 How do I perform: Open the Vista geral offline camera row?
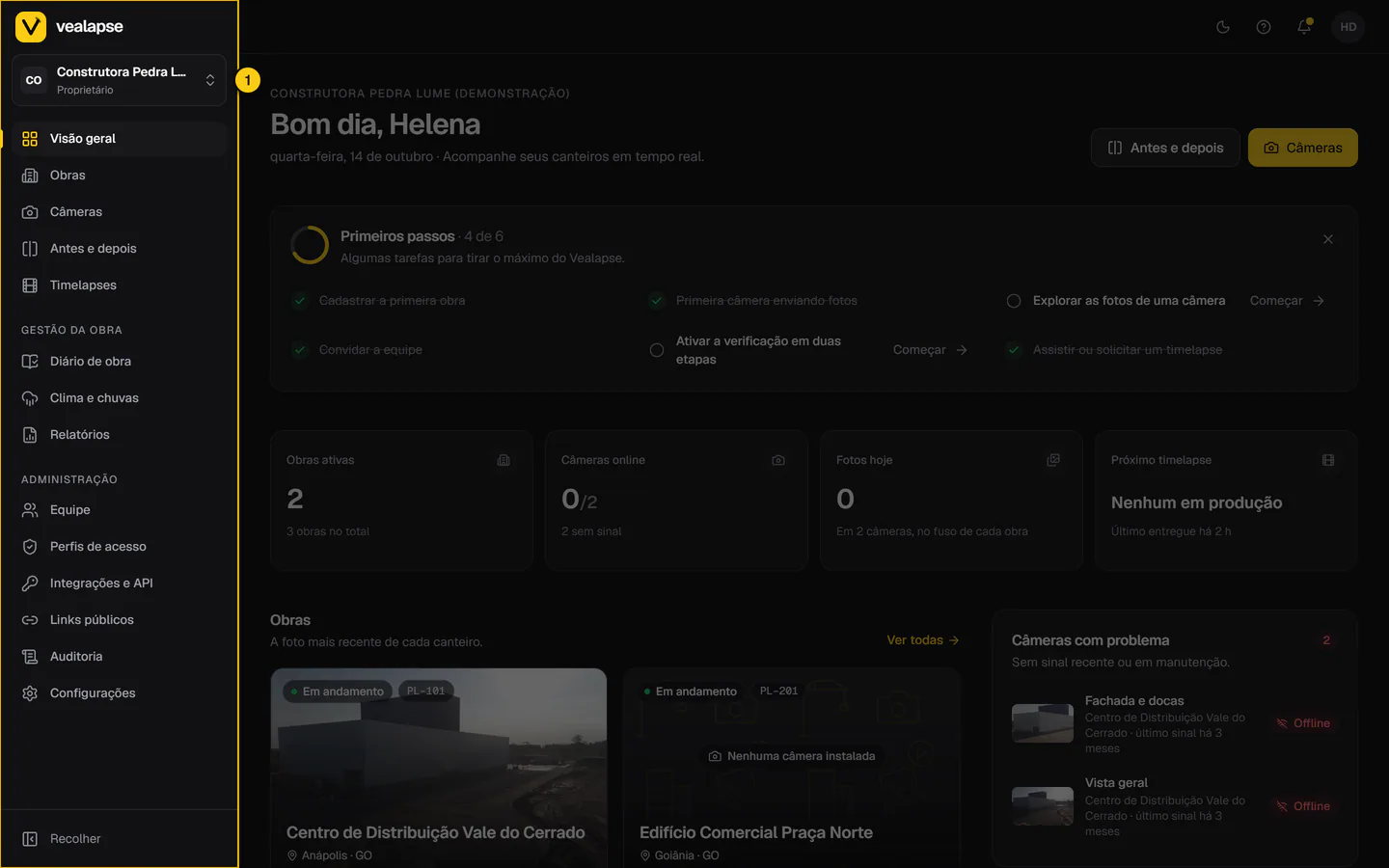click(x=1175, y=806)
